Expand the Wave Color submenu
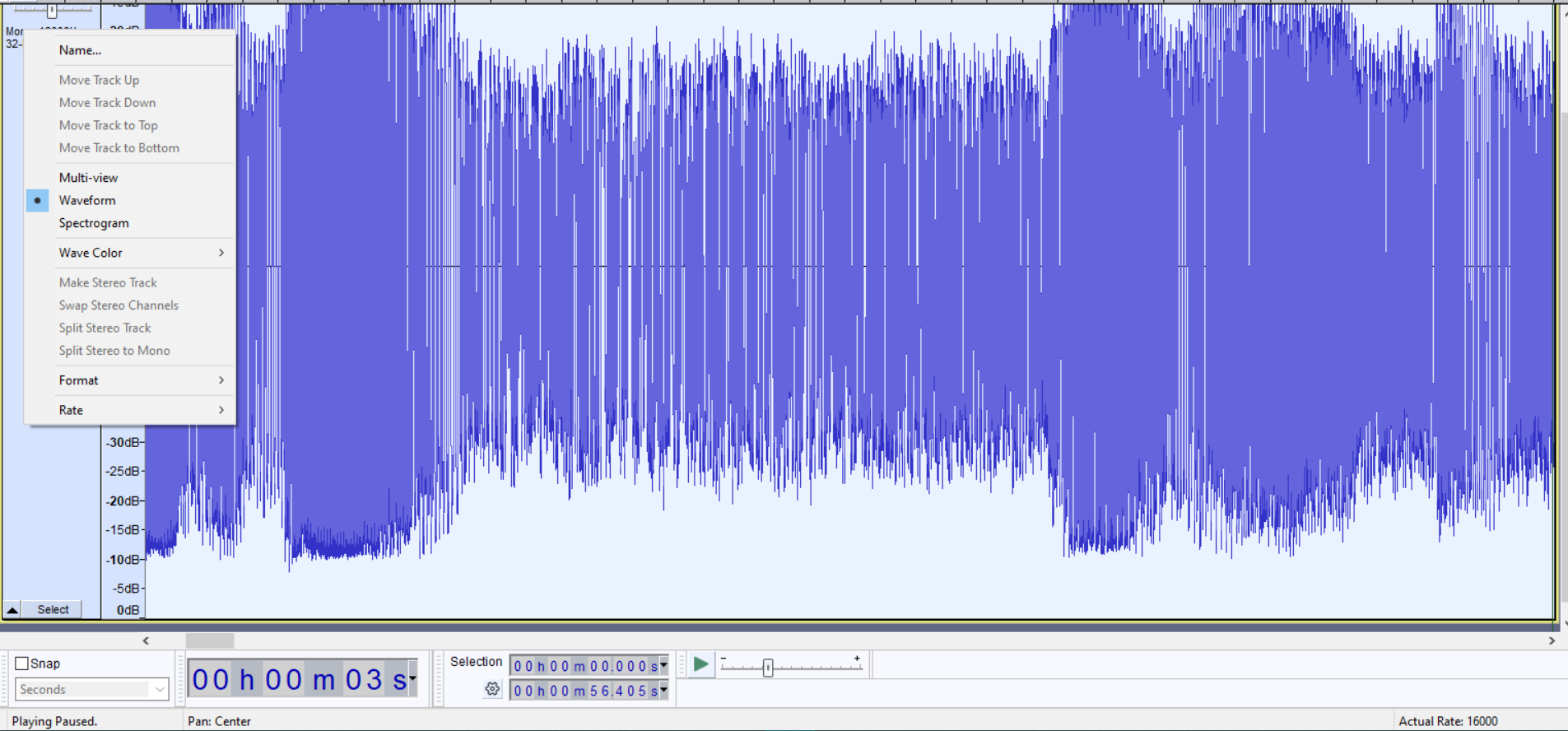1568x731 pixels. click(x=130, y=253)
